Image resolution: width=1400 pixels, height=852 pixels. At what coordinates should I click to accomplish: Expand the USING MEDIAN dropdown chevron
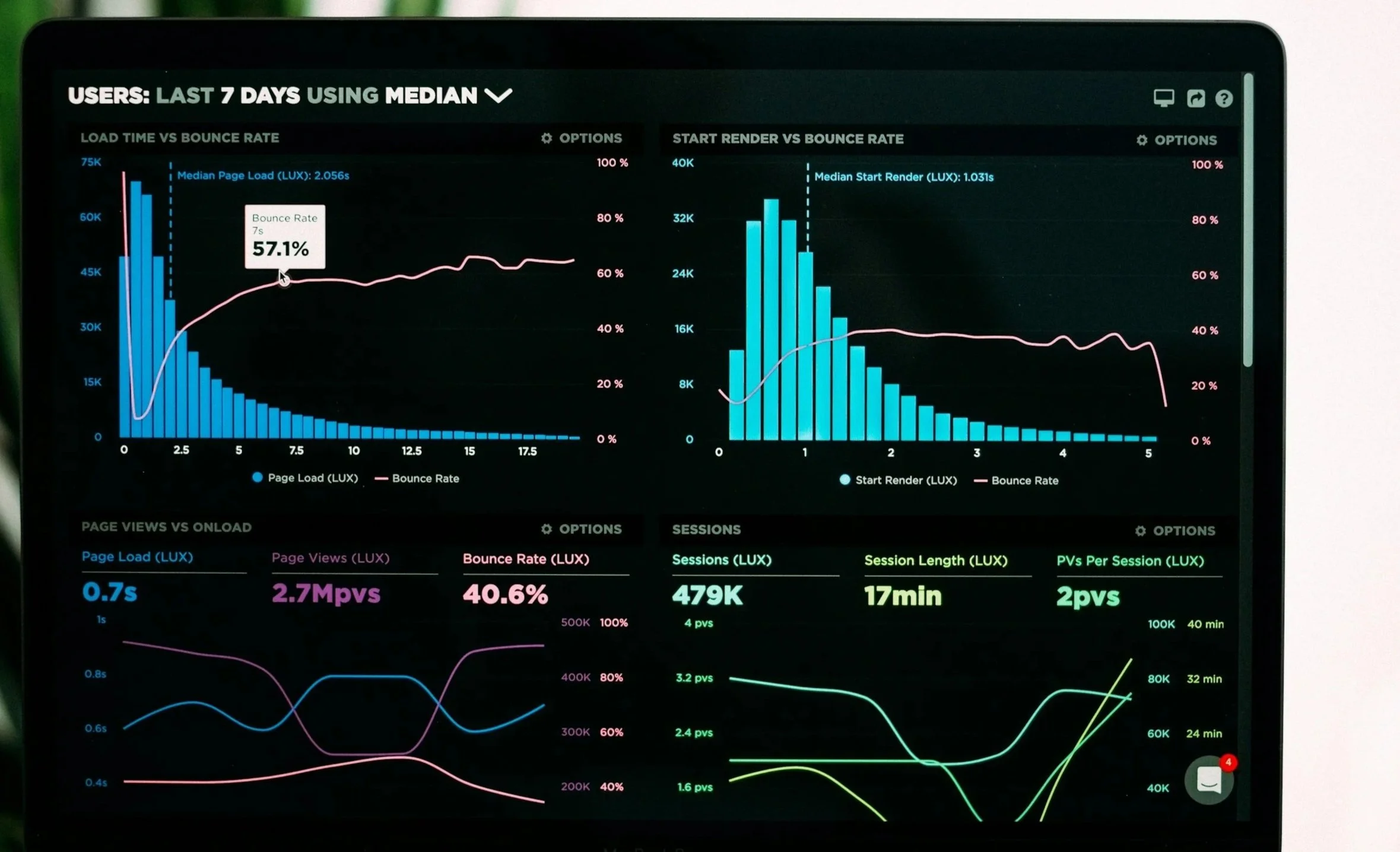(x=499, y=95)
